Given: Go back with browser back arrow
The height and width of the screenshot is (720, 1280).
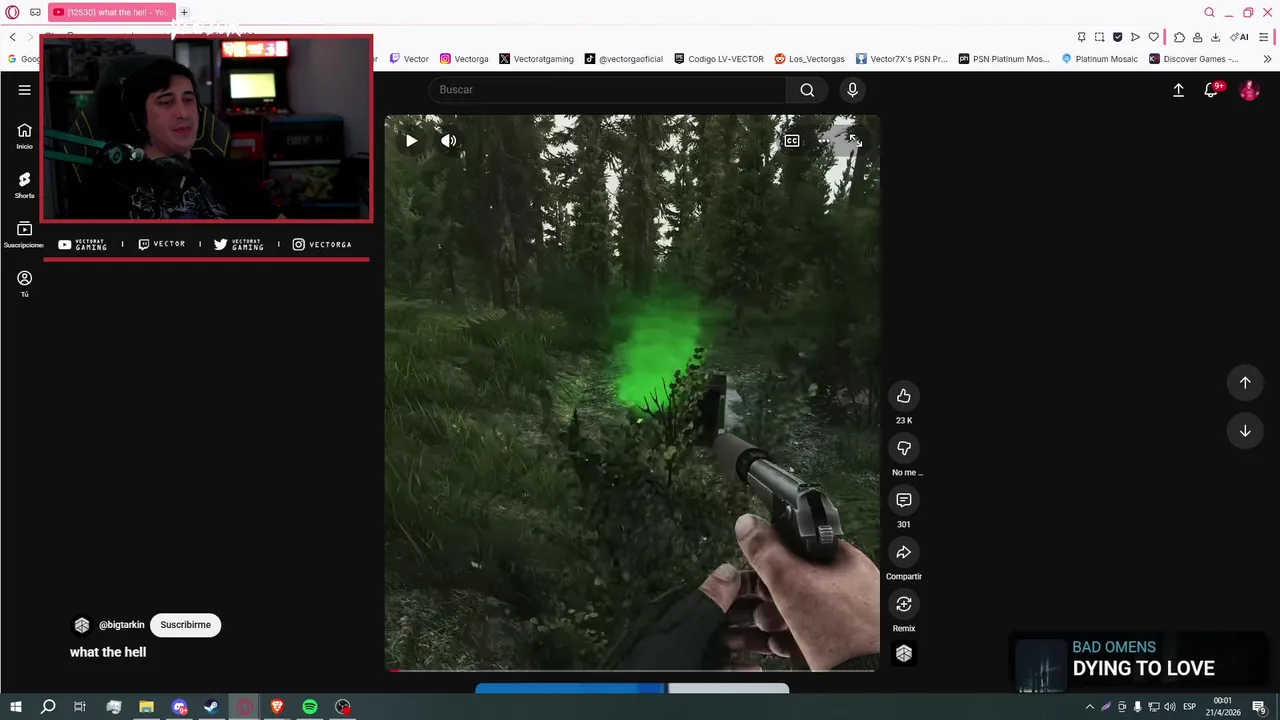Looking at the screenshot, I should pos(12,37).
